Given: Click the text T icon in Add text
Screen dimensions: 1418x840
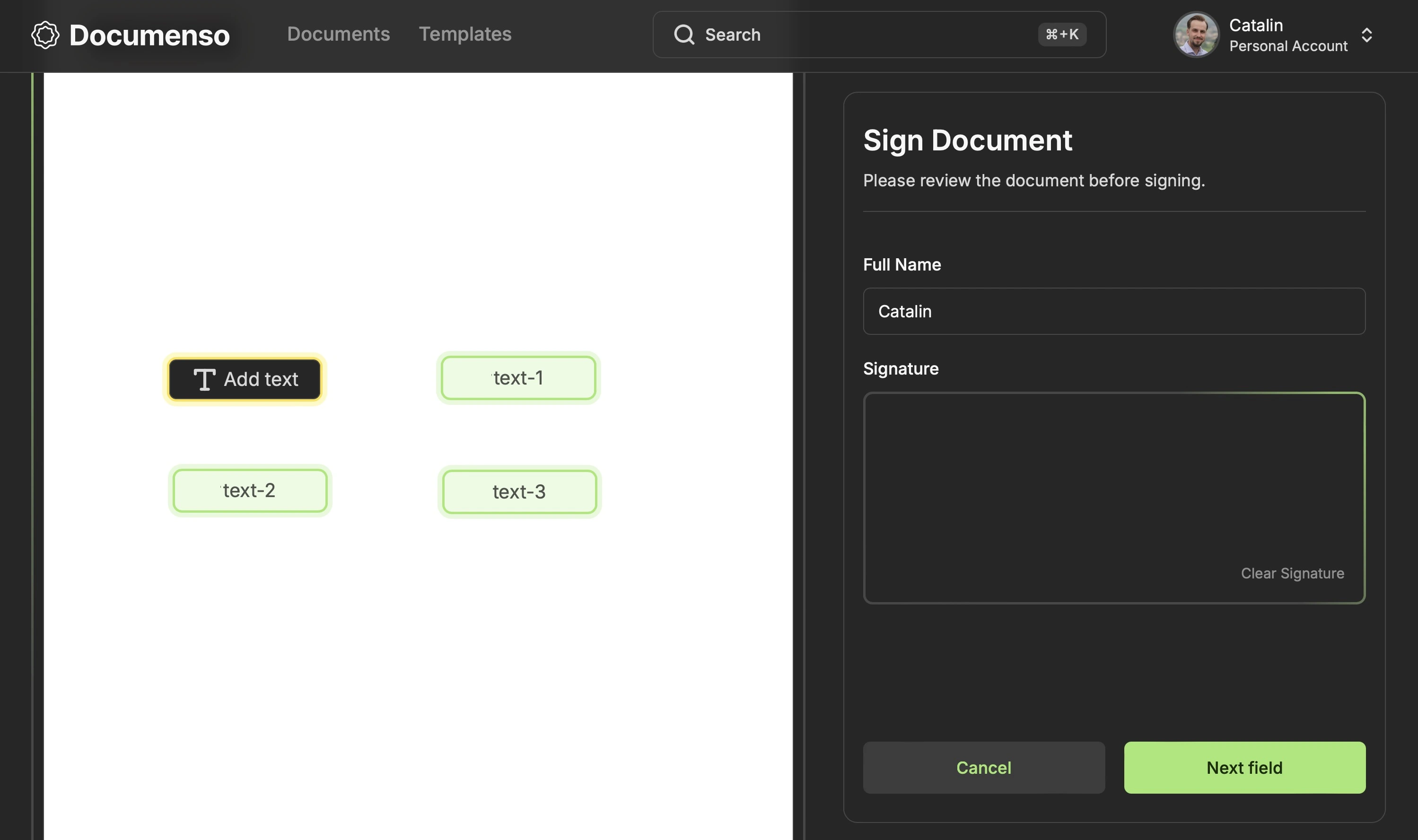Looking at the screenshot, I should pyautogui.click(x=204, y=379).
